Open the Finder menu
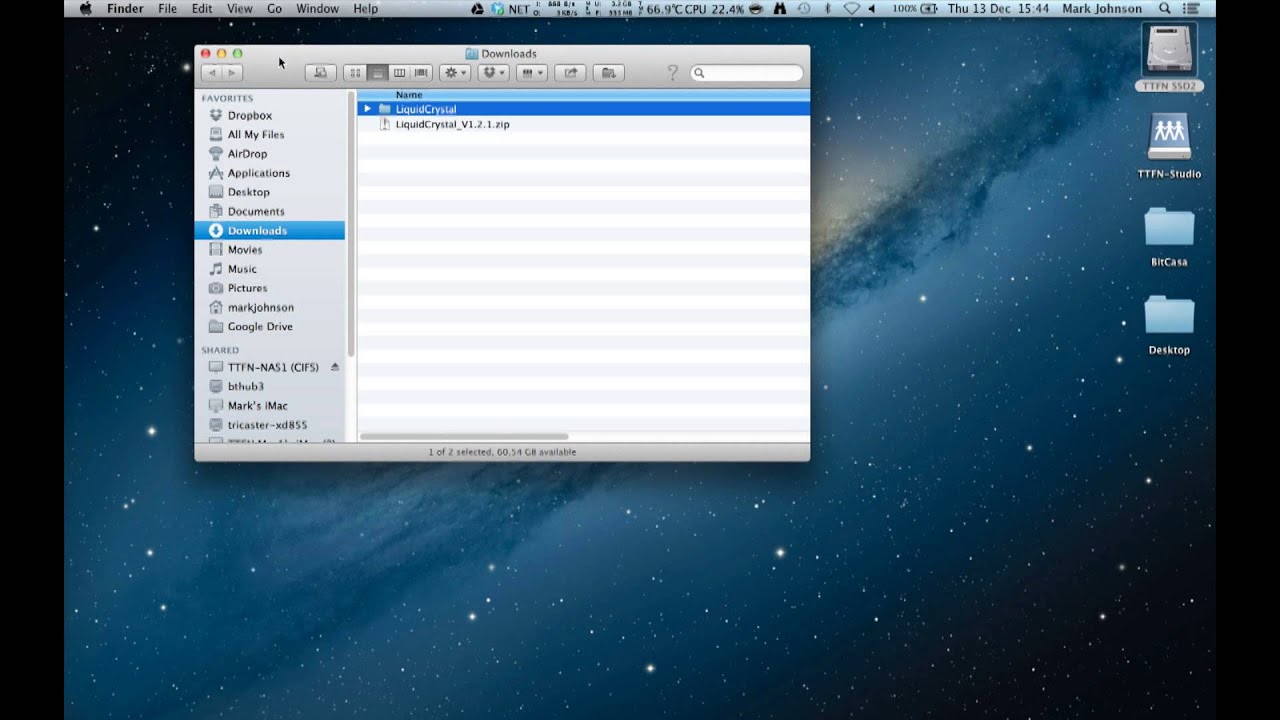This screenshot has height=720, width=1280. pyautogui.click(x=125, y=9)
